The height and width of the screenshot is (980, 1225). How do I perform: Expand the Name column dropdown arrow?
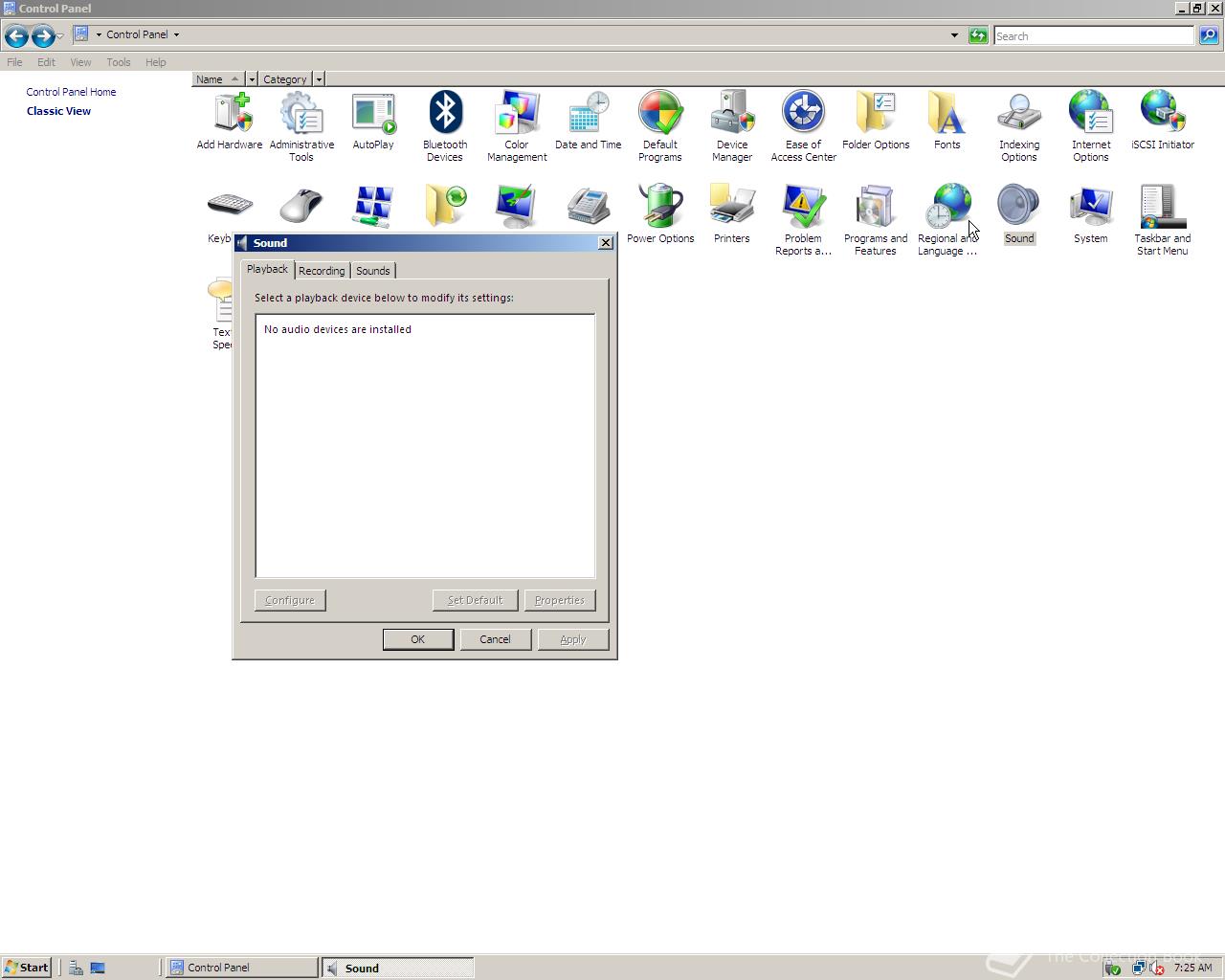click(x=252, y=79)
